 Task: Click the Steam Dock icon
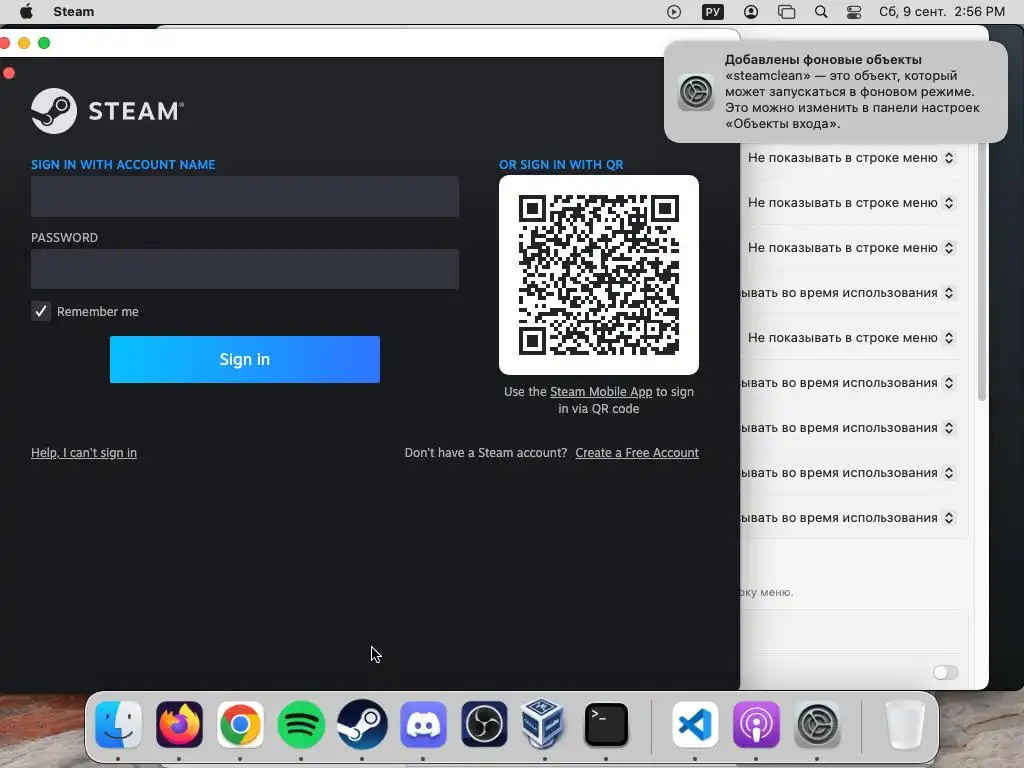click(362, 724)
